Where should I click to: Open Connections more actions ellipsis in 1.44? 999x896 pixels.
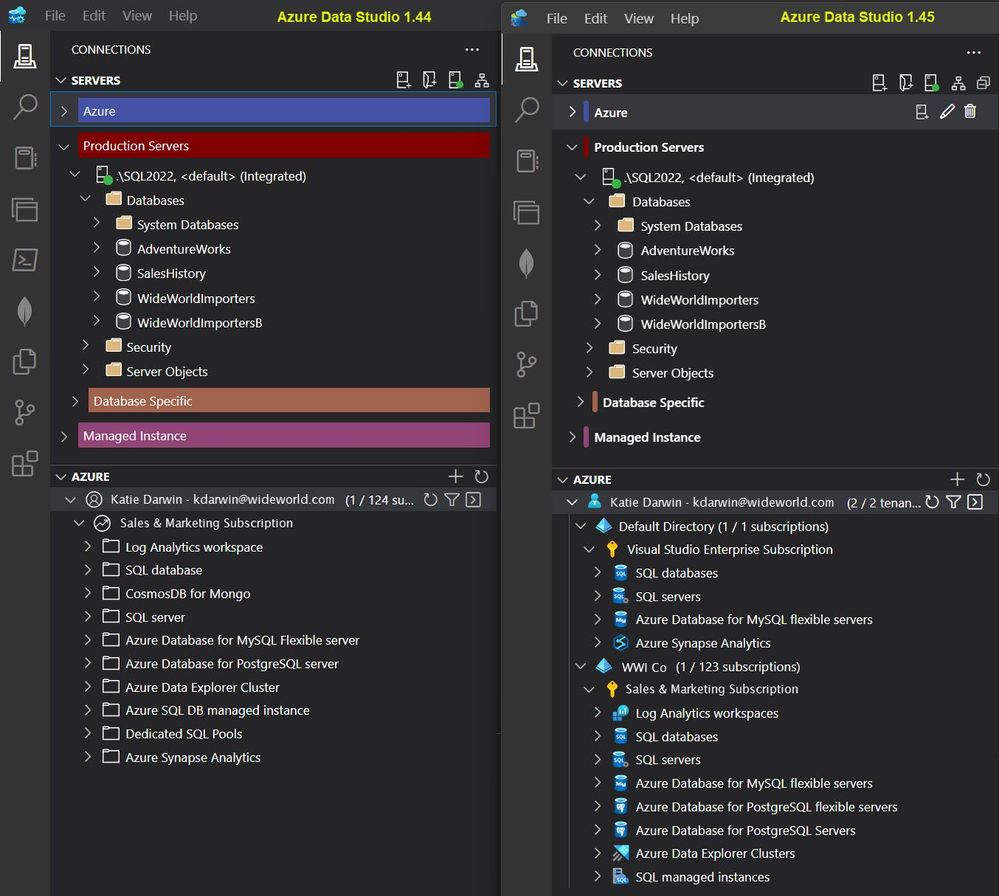[x=471, y=49]
